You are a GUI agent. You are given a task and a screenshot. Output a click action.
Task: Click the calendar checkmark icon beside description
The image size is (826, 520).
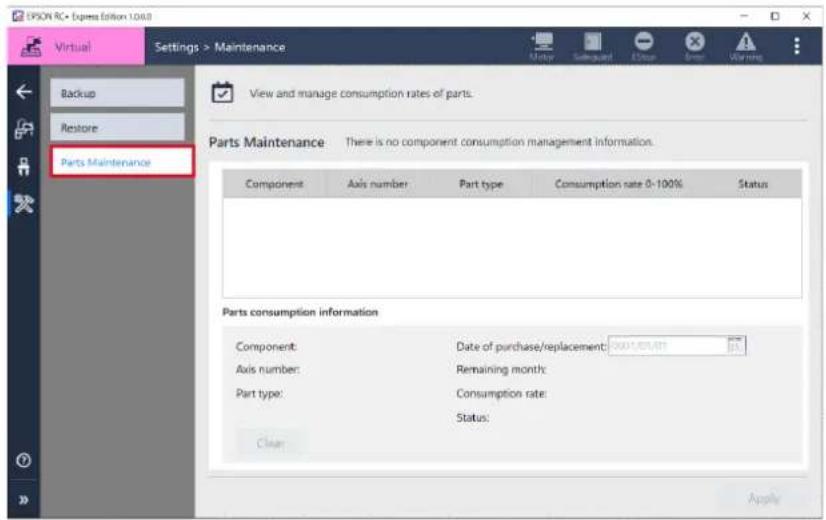222,93
